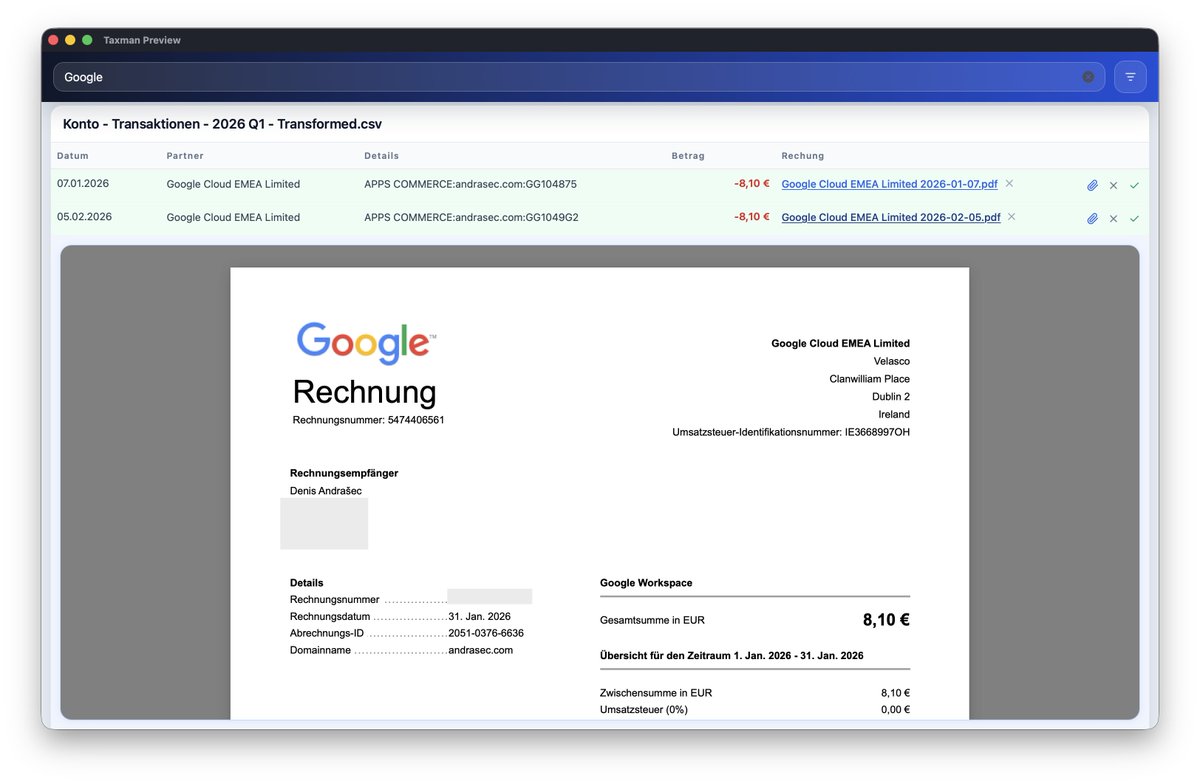Select the Details column header
The height and width of the screenshot is (784, 1200).
[x=382, y=156]
